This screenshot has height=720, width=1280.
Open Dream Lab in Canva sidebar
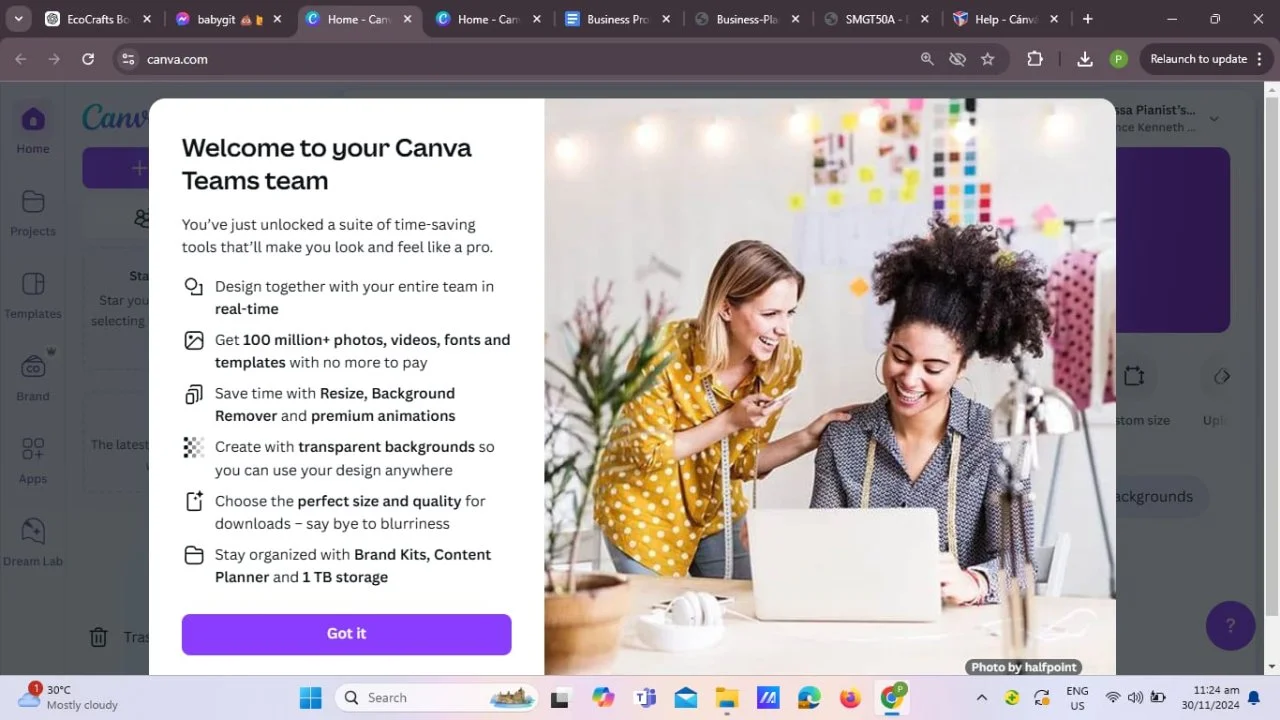point(33,543)
